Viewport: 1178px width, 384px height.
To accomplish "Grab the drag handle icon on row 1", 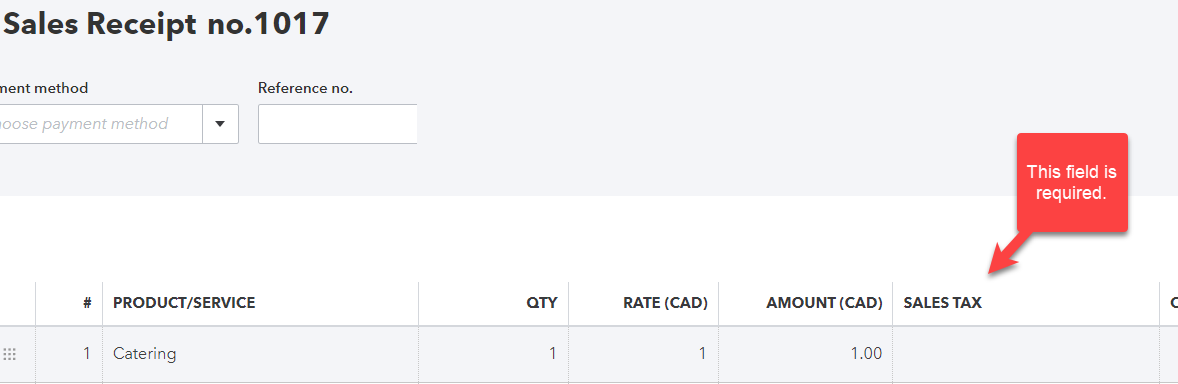I will click(x=10, y=354).
